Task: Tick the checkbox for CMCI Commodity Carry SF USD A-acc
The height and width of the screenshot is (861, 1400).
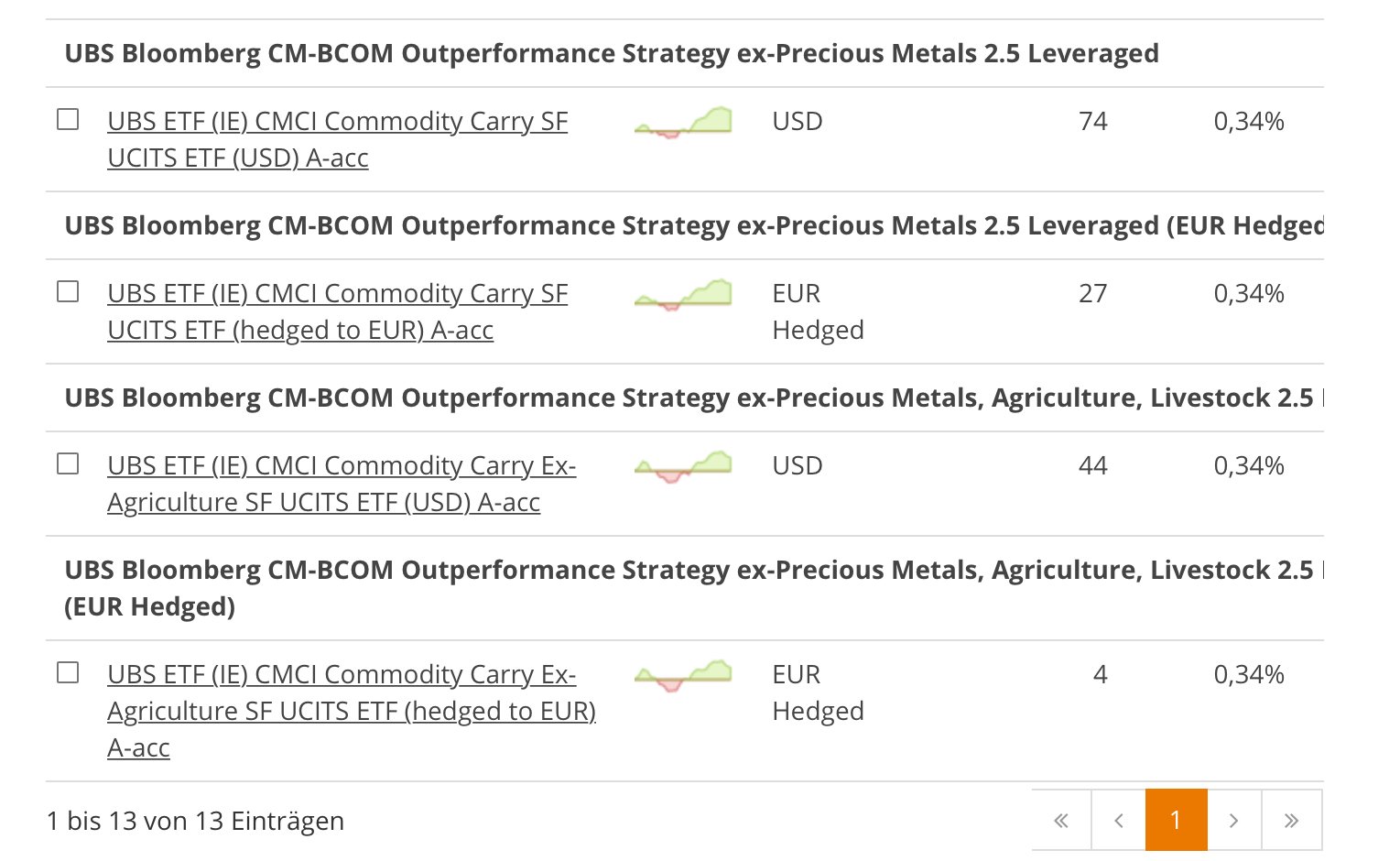Action: (x=68, y=119)
